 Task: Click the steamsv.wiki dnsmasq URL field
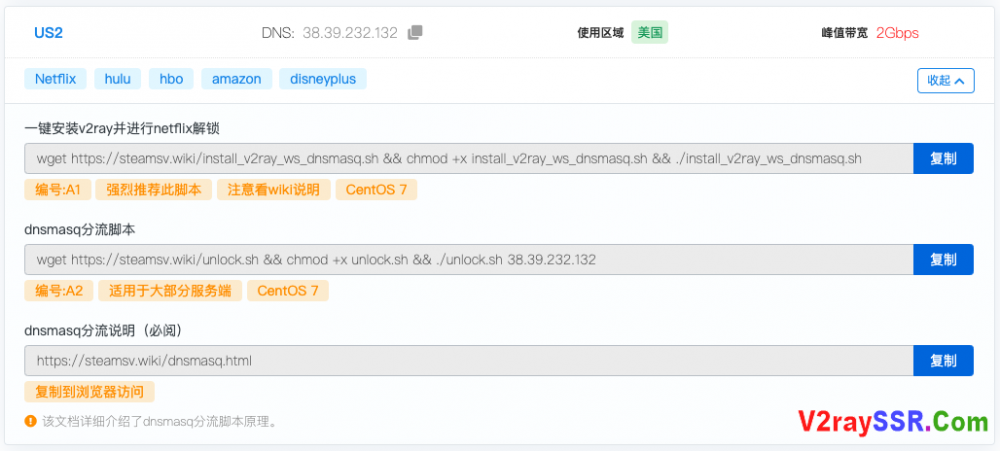coord(468,361)
